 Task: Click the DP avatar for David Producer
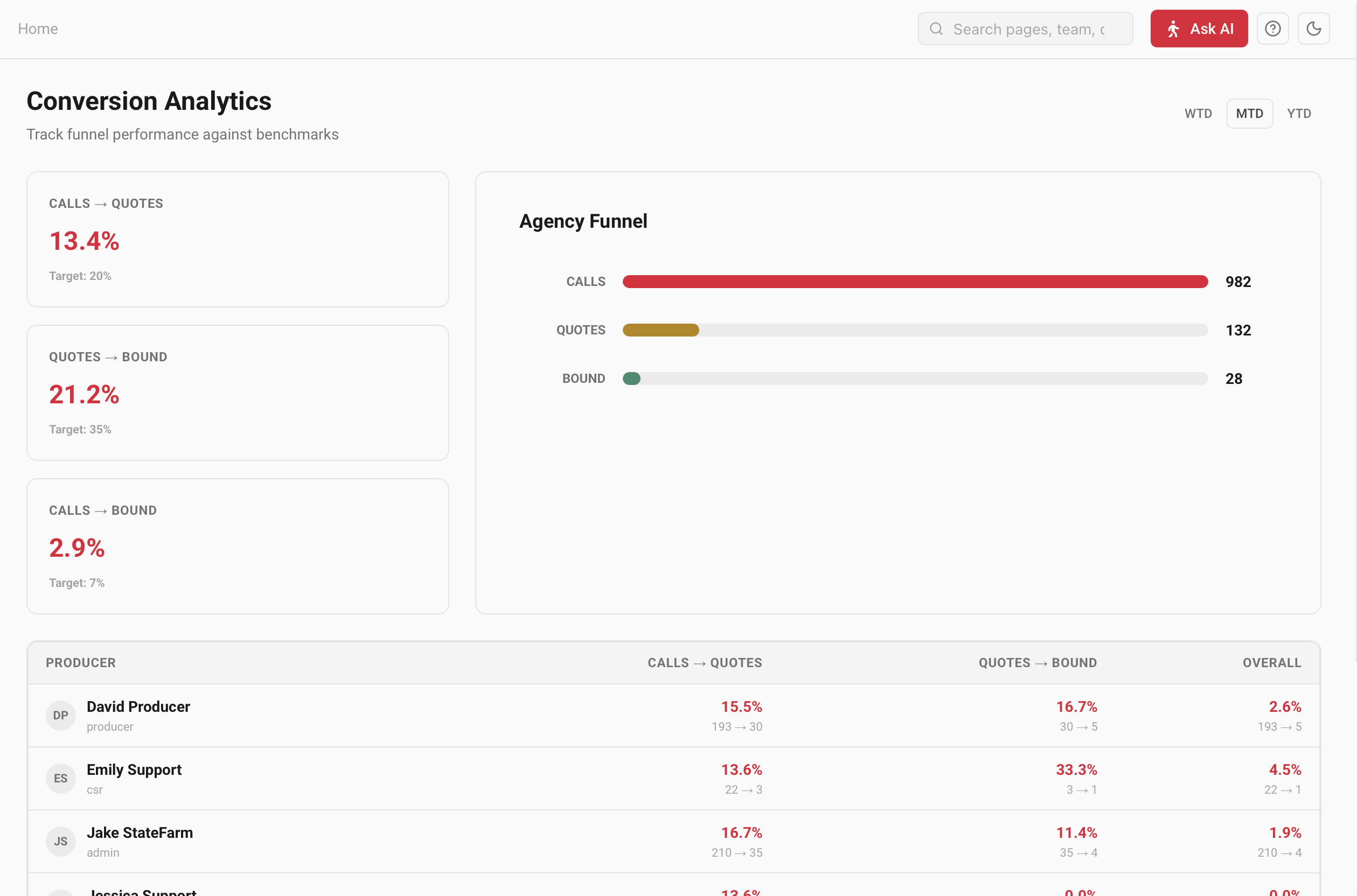click(60, 716)
